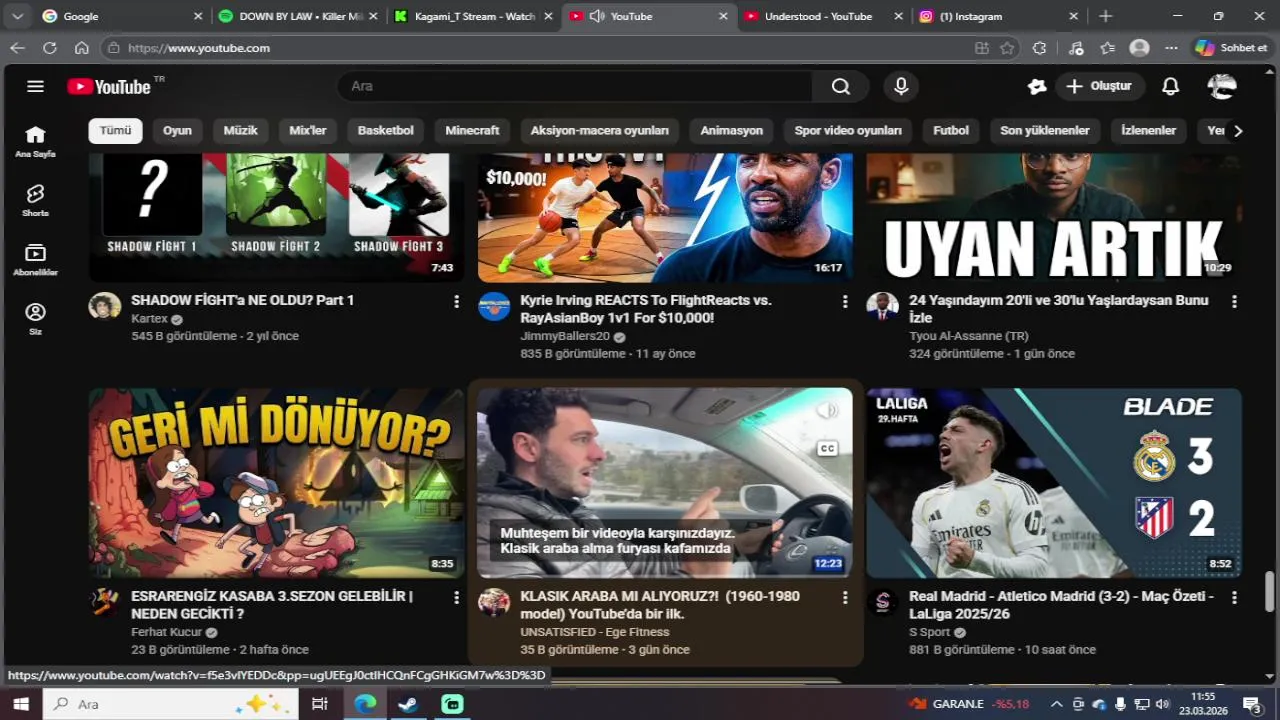Image resolution: width=1280 pixels, height=720 pixels.
Task: Click the address bar URL
Action: [x=199, y=48]
